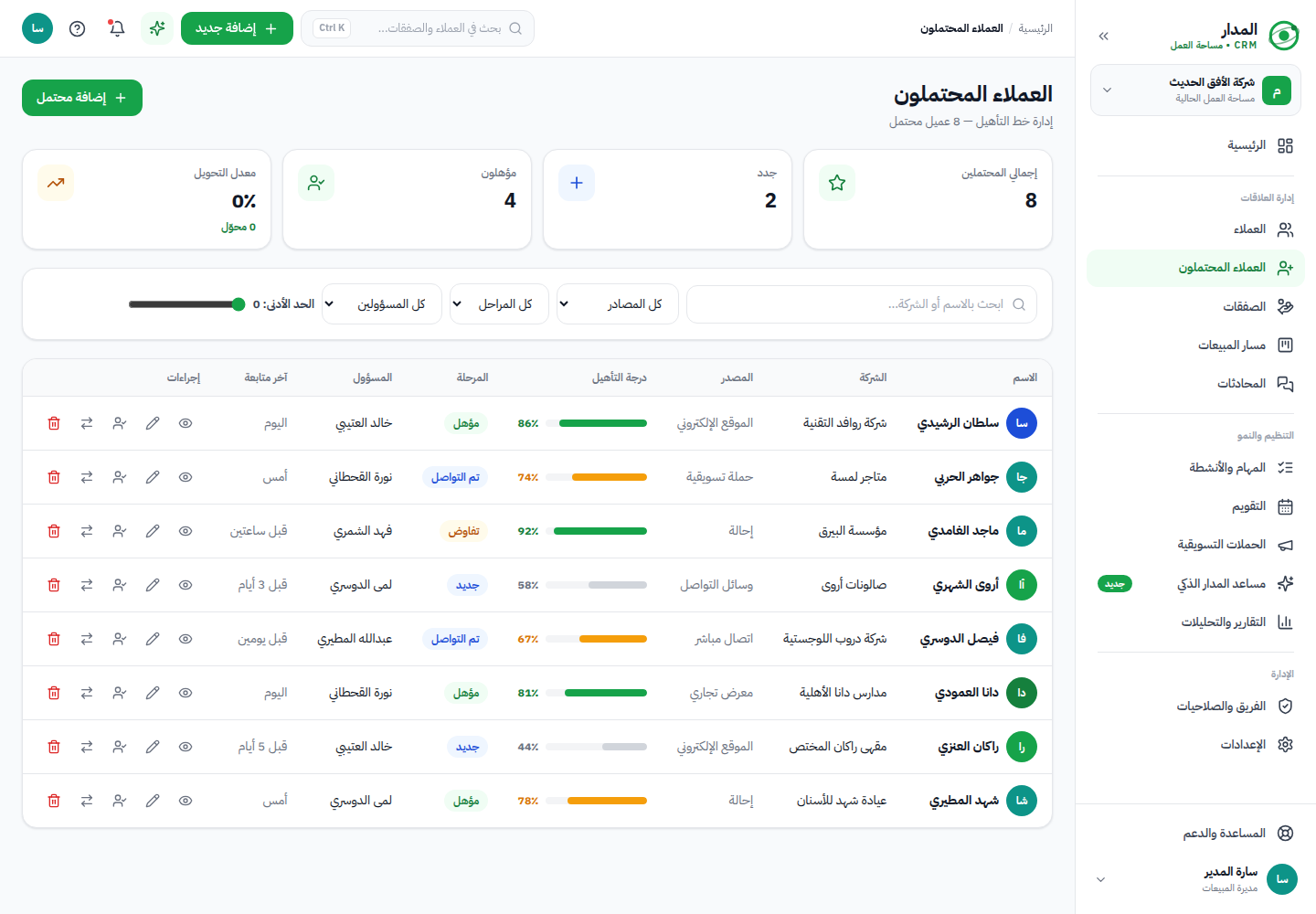Open مسار المبيعات in the sidebar
1316x914 pixels.
[1195, 345]
